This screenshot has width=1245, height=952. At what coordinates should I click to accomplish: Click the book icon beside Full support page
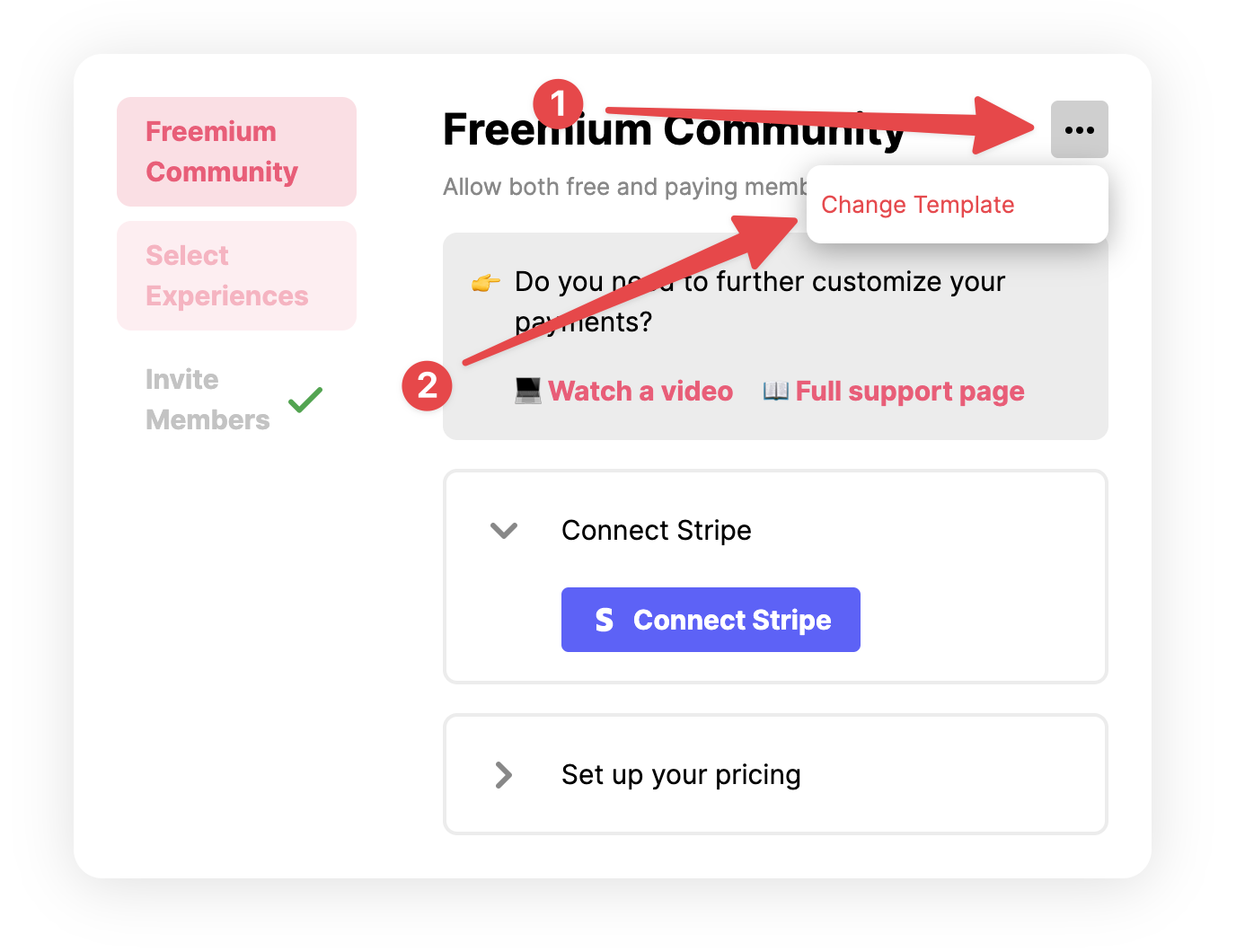pos(775,391)
